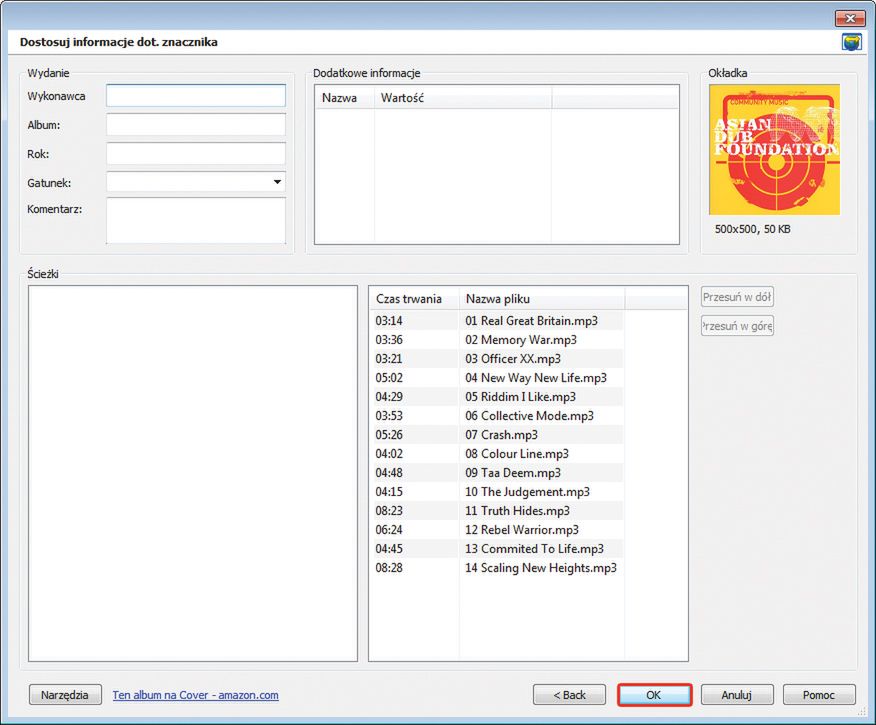Select file 04 New Way New Life.mp3

(x=536, y=378)
